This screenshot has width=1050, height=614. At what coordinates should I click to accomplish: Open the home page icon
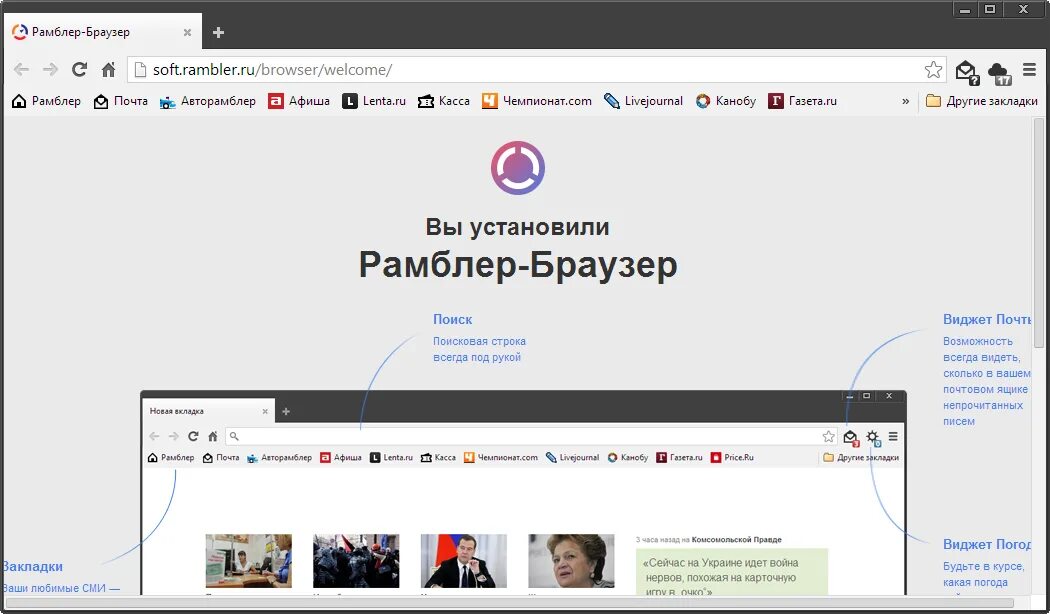coord(108,70)
